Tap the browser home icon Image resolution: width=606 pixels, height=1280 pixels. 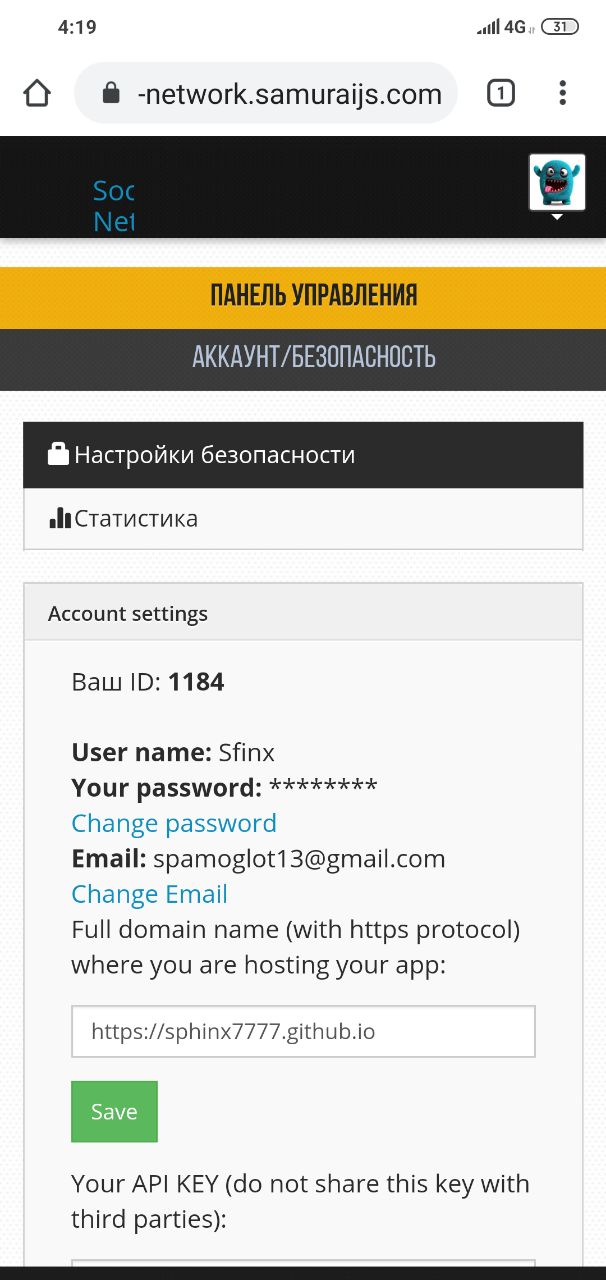tap(37, 94)
